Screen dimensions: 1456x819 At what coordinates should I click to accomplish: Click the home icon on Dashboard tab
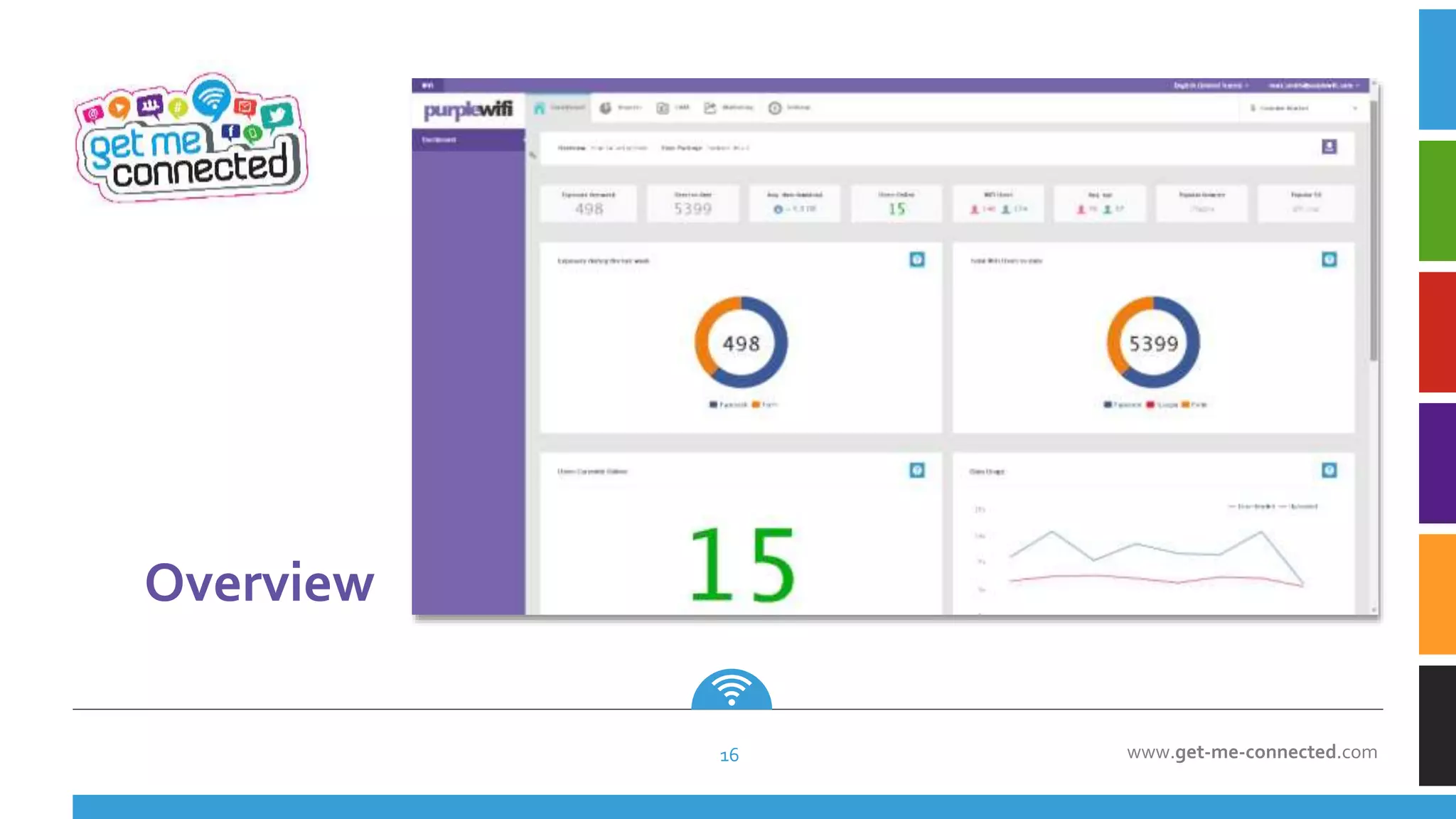540,108
